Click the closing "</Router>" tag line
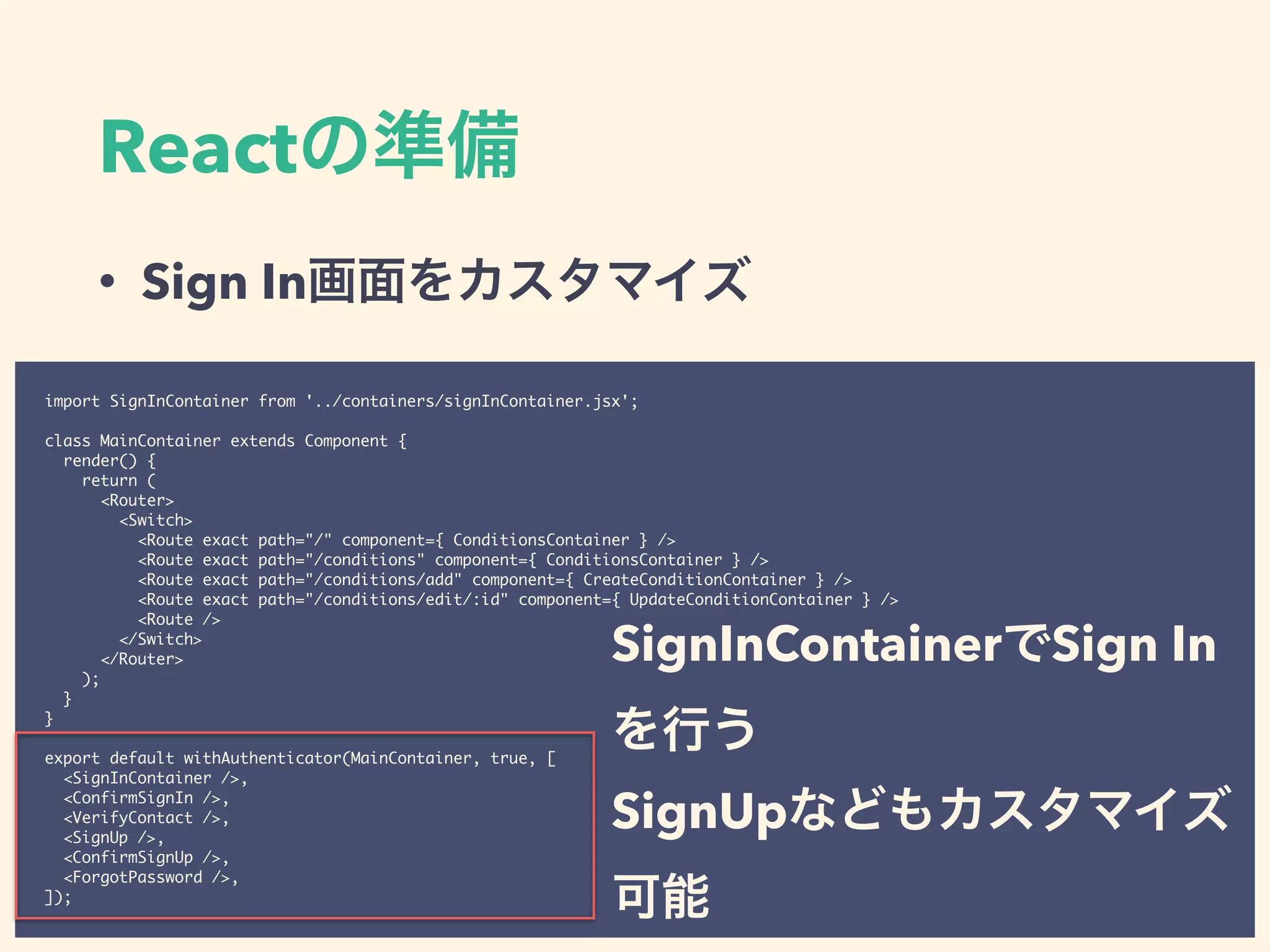The height and width of the screenshot is (952, 1270). 142,659
